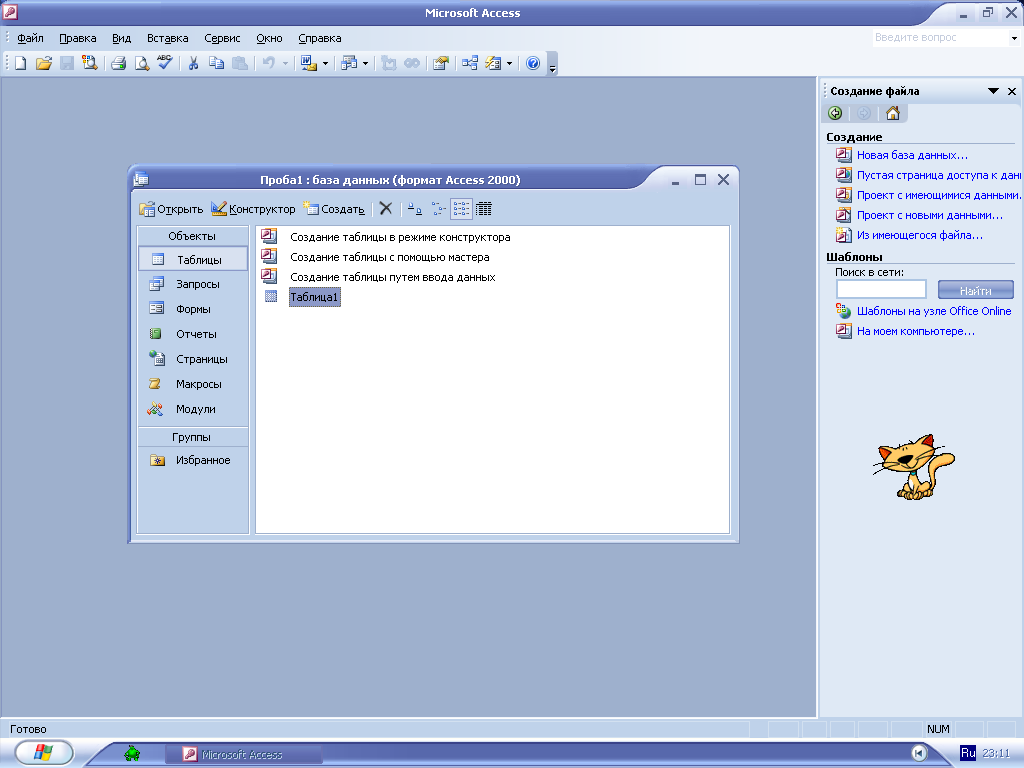Click the Поиск в сети search field
1024x768 pixels.
(x=881, y=289)
